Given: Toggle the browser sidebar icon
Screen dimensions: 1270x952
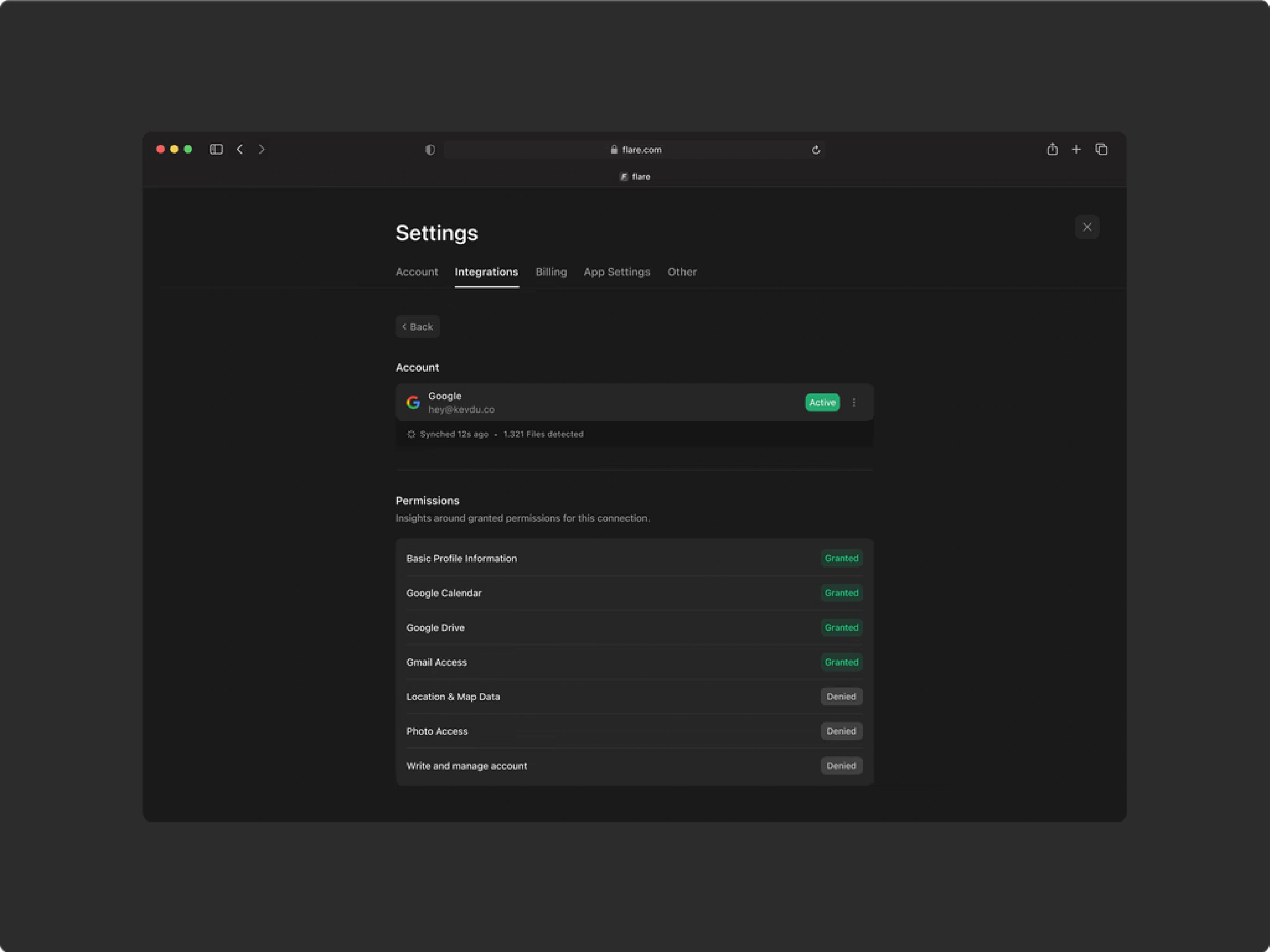Looking at the screenshot, I should (x=216, y=150).
